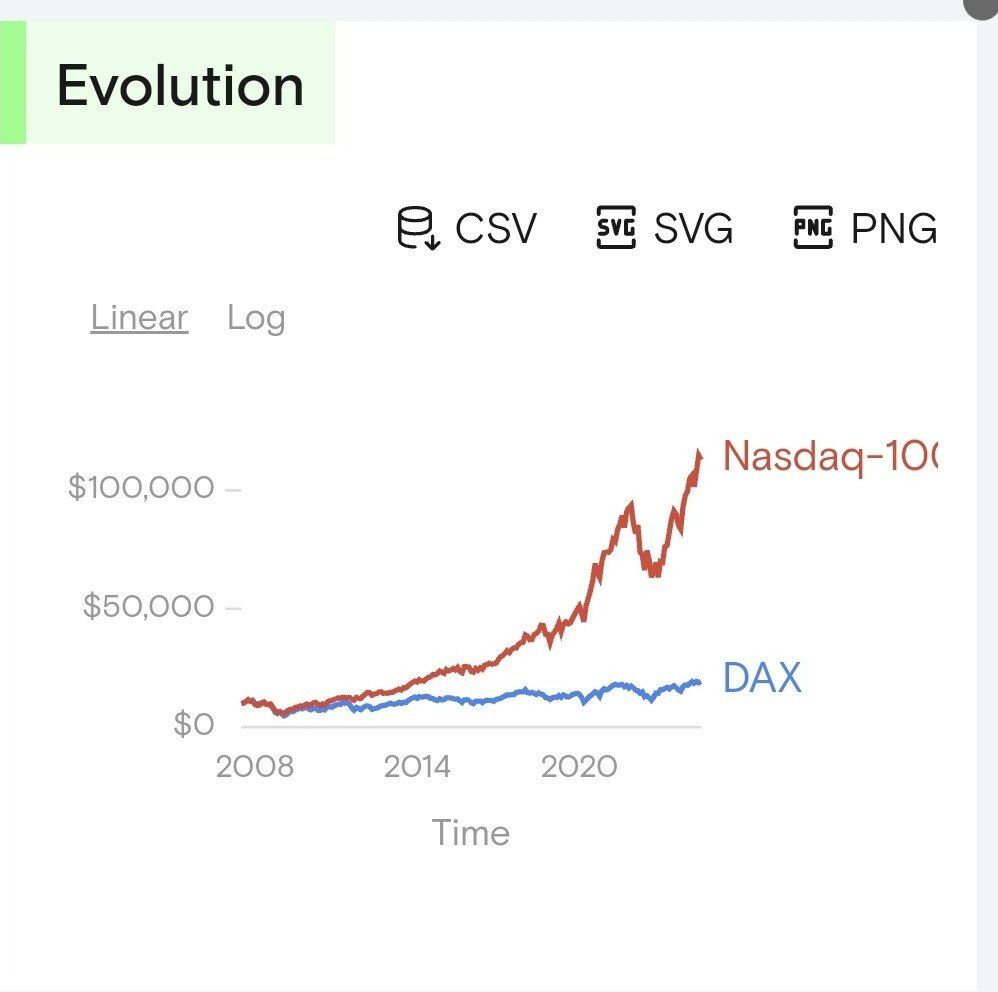This screenshot has height=992, width=998.
Task: Switch the chart to Log scale
Action: coord(256,318)
